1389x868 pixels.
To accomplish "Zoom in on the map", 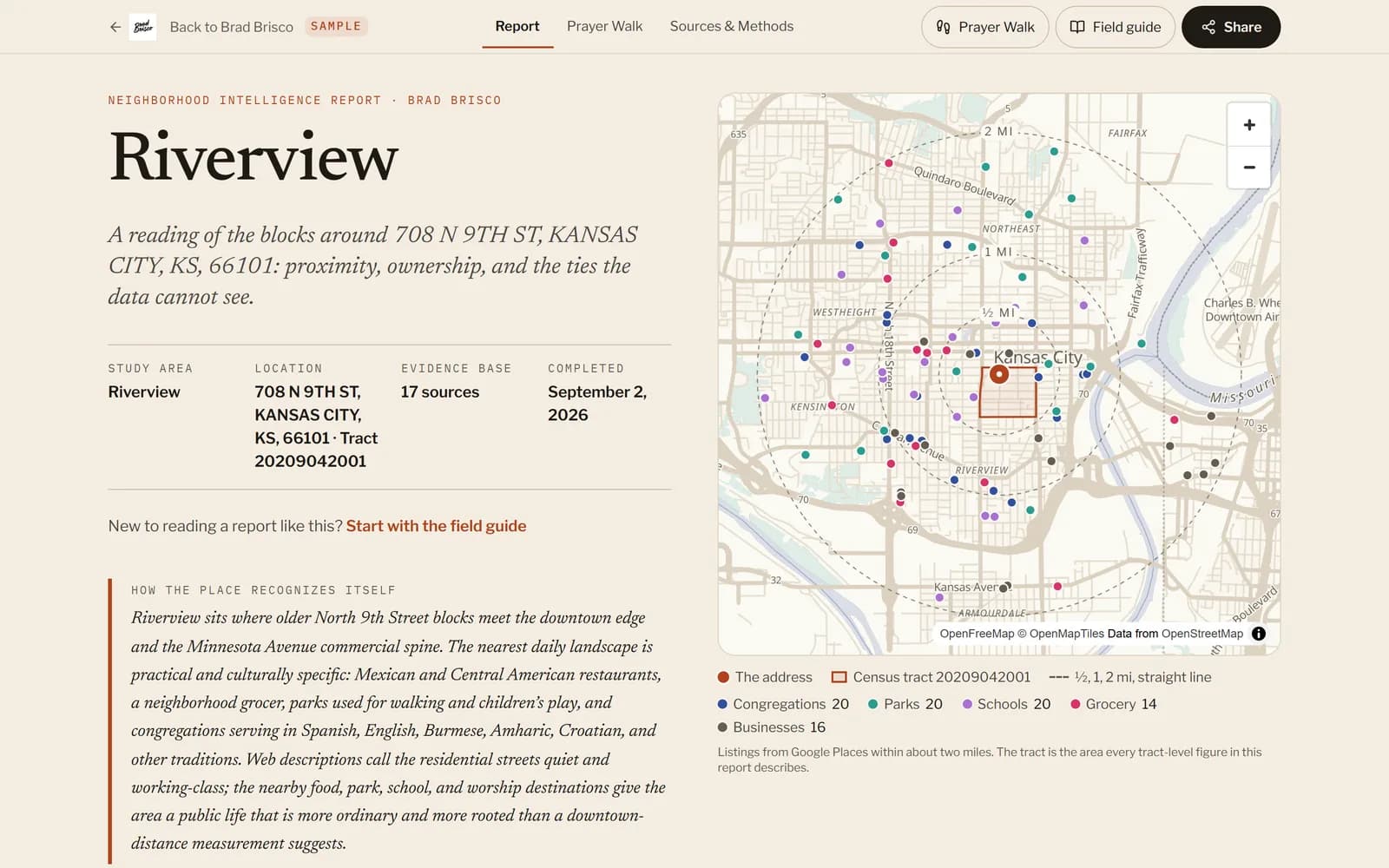I will [1249, 125].
